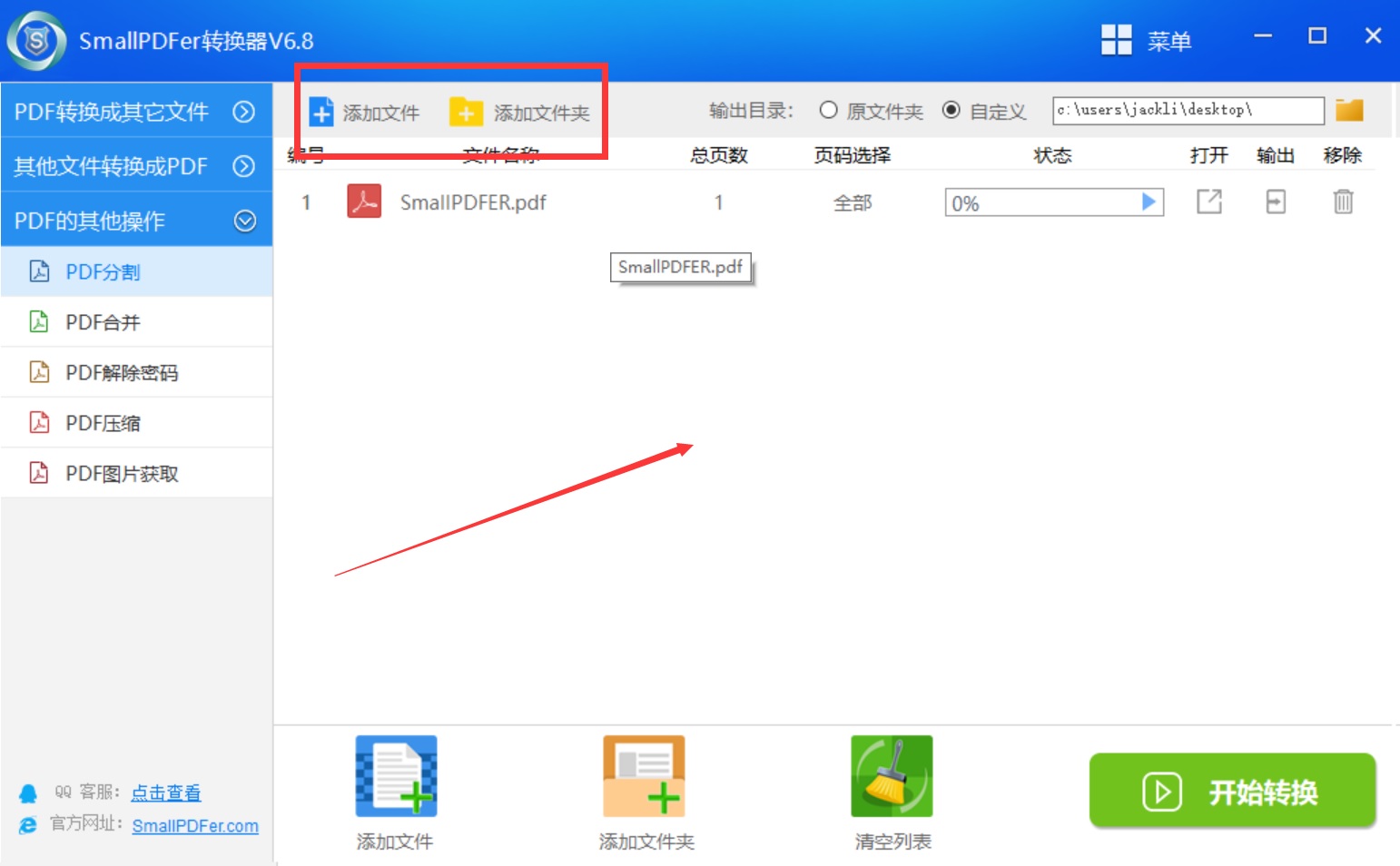
Task: Open SmallPDFER.pdf with the open icon
Action: pos(1208,202)
